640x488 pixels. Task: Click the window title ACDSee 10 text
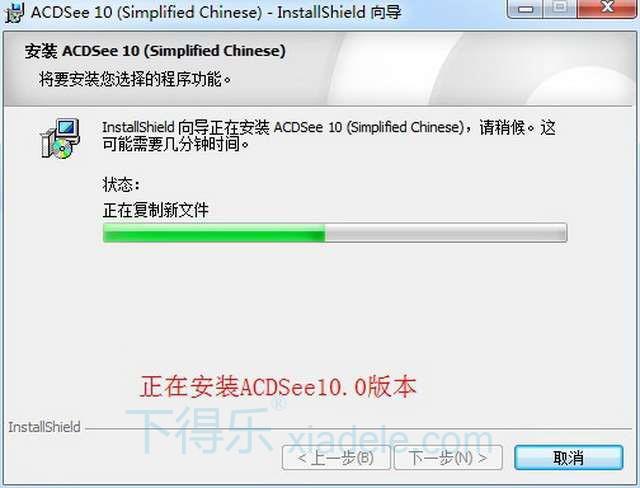(216, 12)
